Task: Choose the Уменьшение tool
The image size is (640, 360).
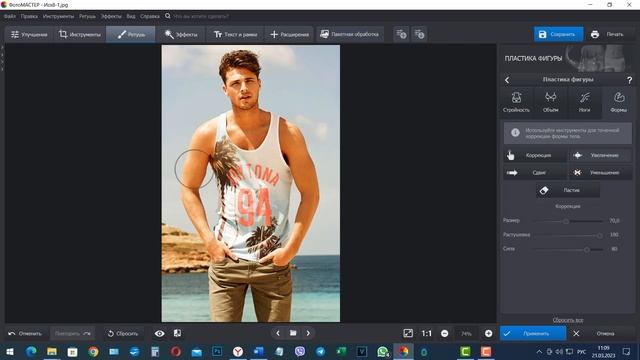Action: (x=600, y=173)
